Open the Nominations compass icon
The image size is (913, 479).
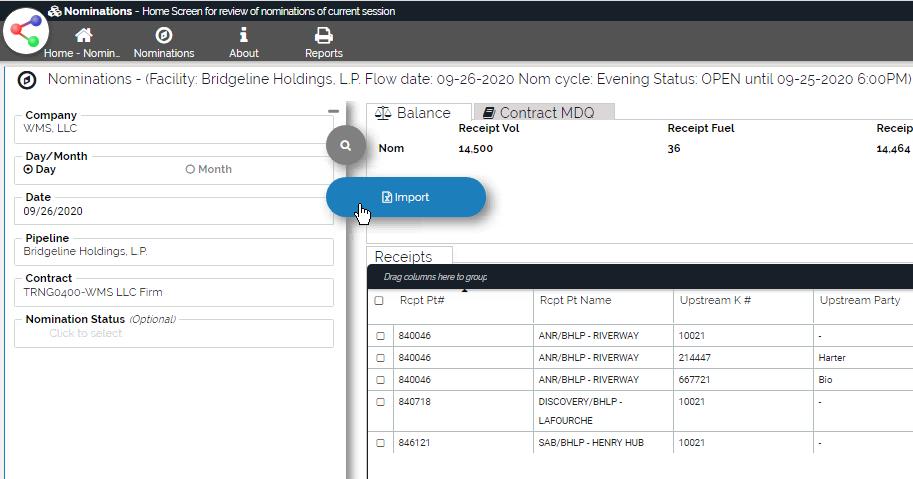(164, 36)
